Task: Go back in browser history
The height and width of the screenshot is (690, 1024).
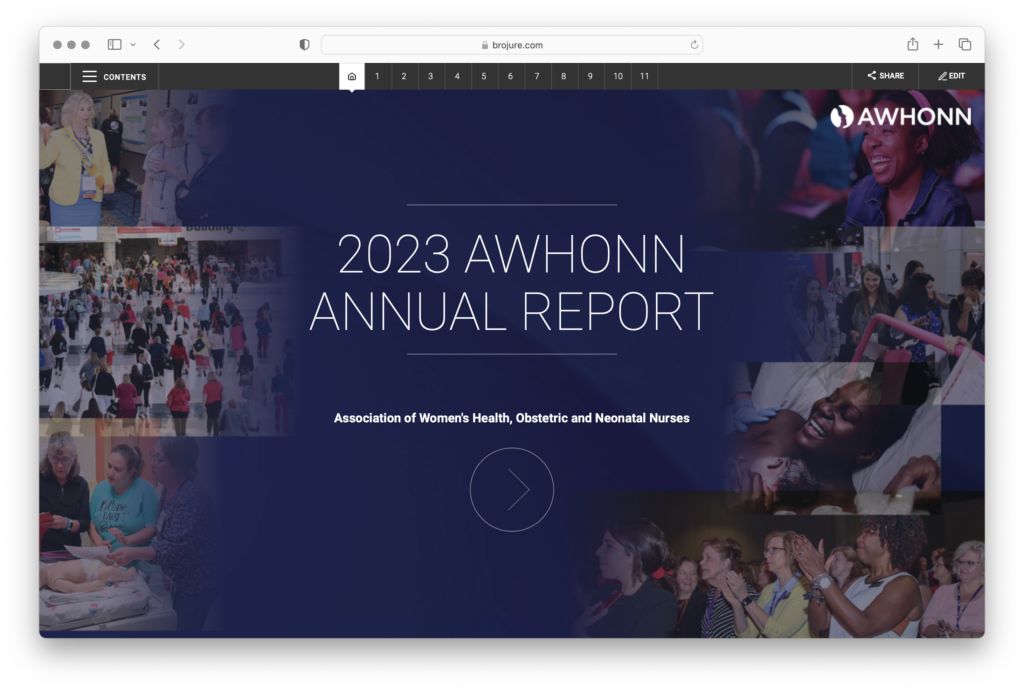Action: tap(157, 44)
